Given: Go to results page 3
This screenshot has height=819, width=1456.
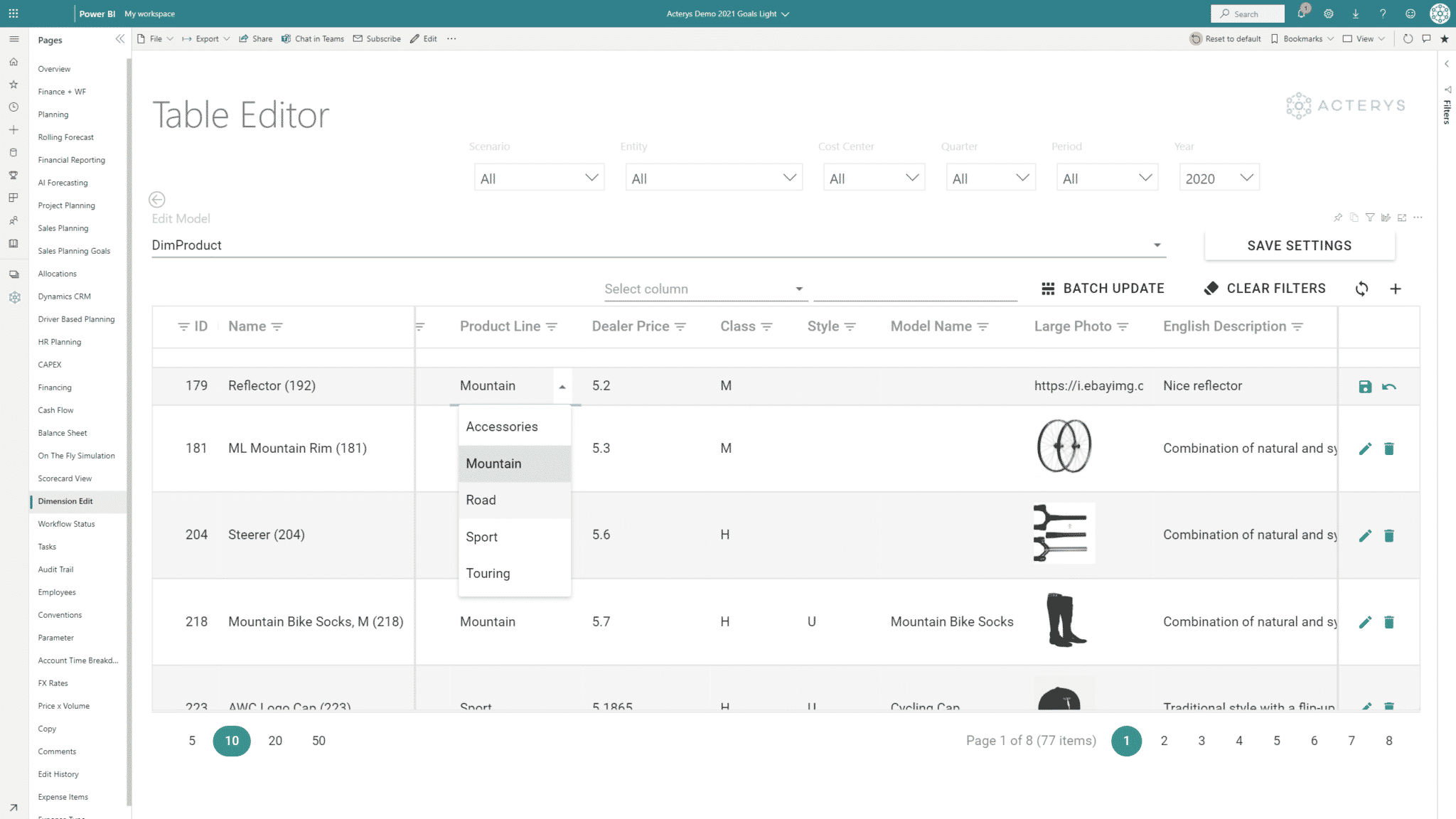Looking at the screenshot, I should tap(1201, 741).
